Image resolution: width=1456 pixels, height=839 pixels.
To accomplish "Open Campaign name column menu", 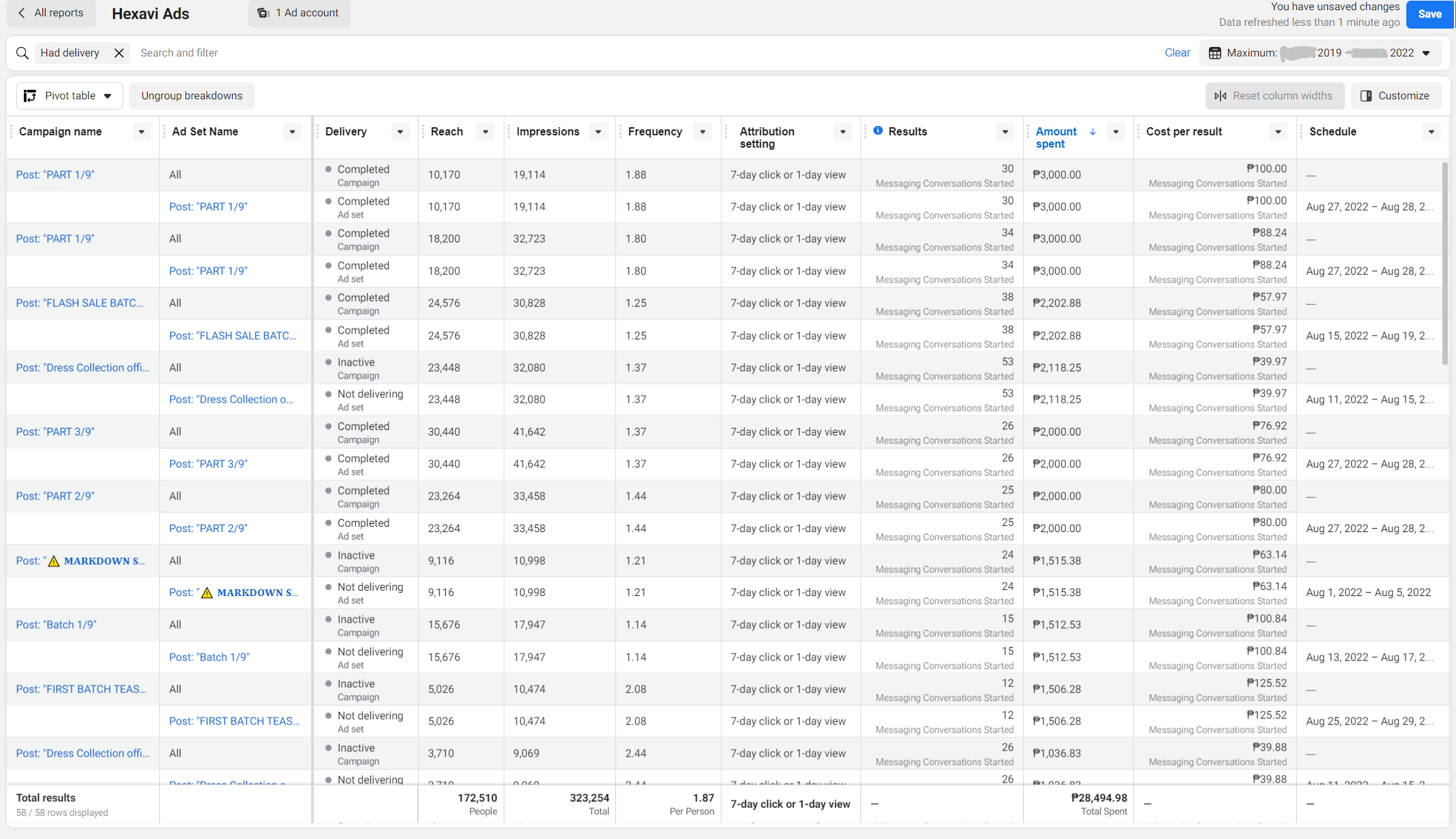I will point(142,132).
